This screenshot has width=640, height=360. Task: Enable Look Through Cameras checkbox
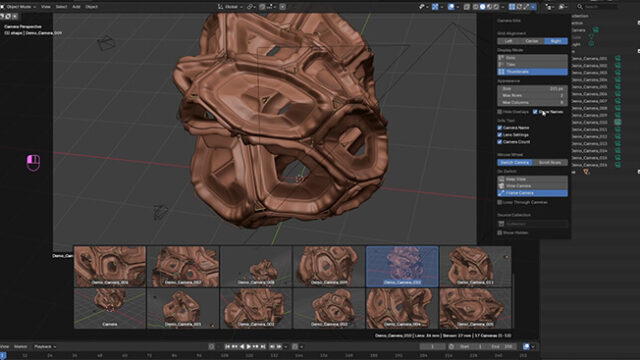tap(500, 202)
